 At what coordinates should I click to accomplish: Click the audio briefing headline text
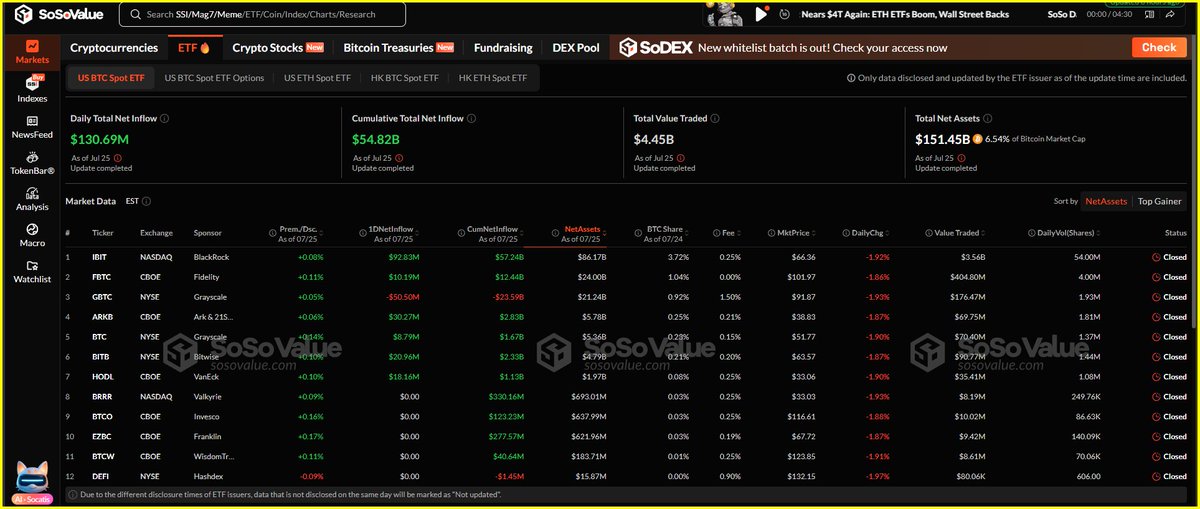tap(906, 14)
